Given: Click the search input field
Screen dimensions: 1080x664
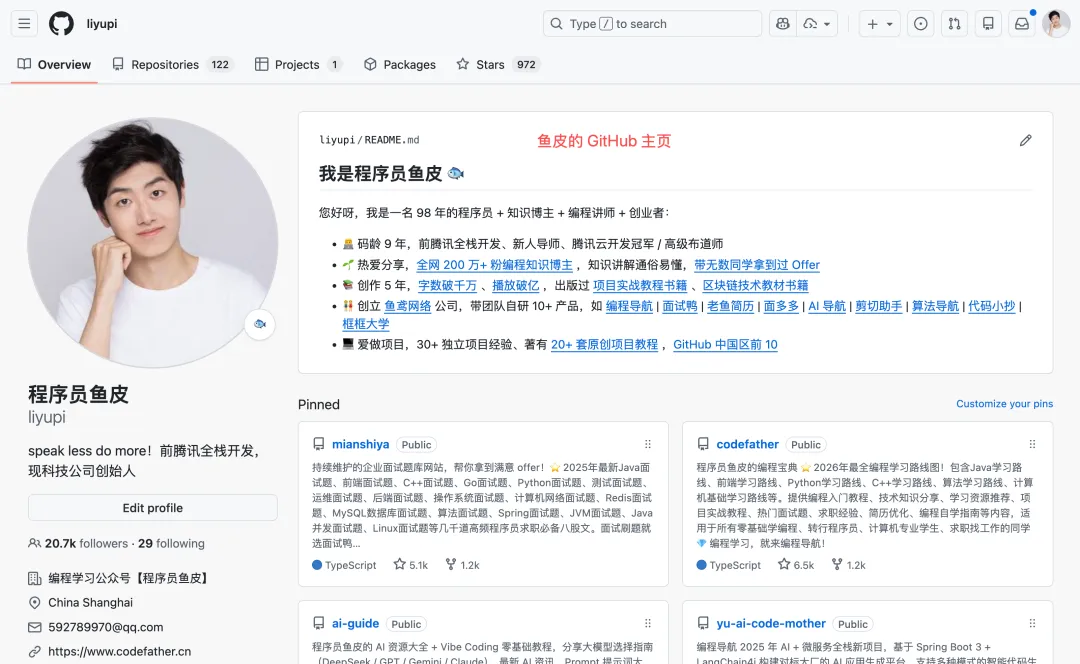Looking at the screenshot, I should 652,24.
